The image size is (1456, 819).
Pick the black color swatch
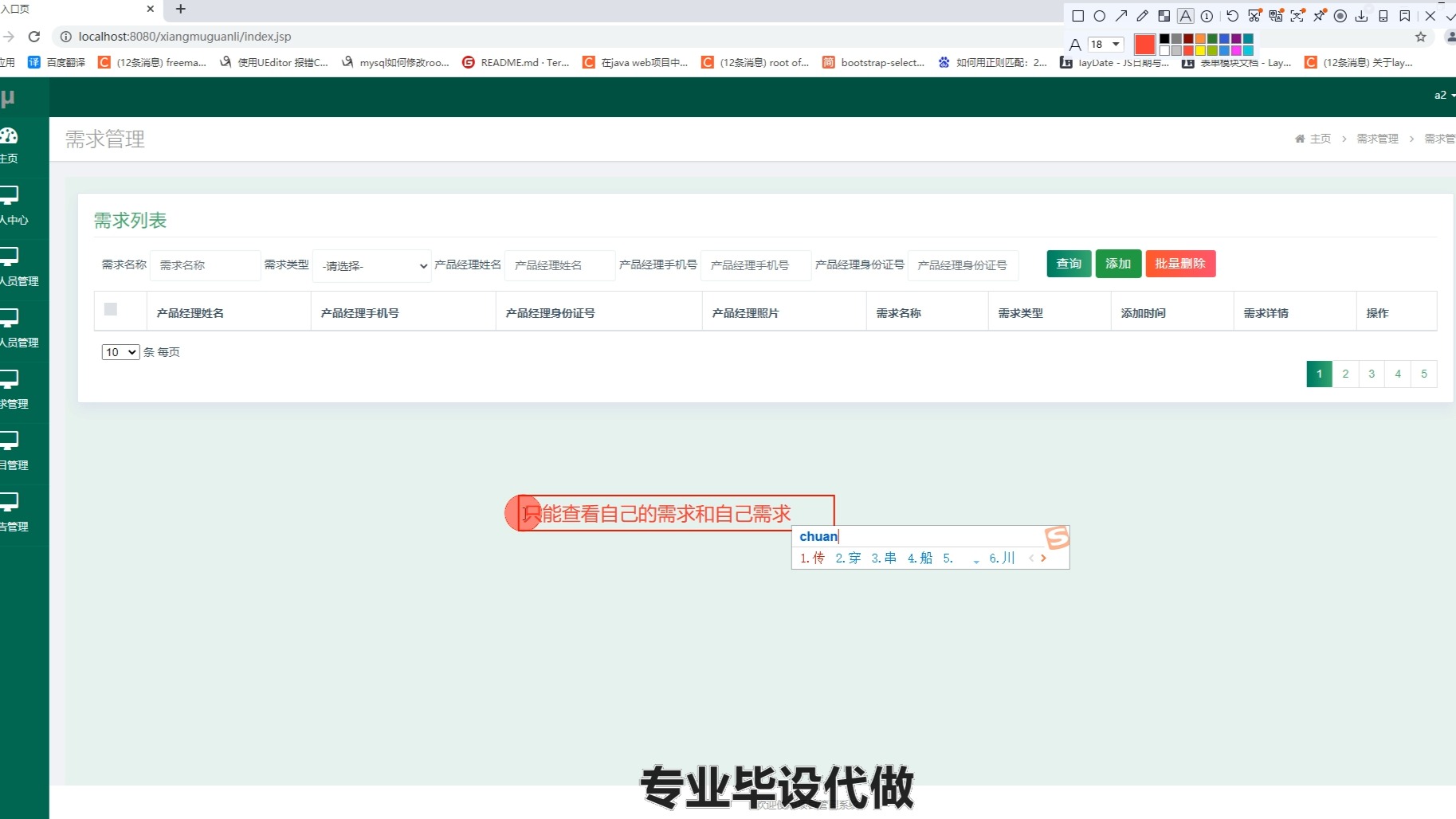click(x=1164, y=38)
